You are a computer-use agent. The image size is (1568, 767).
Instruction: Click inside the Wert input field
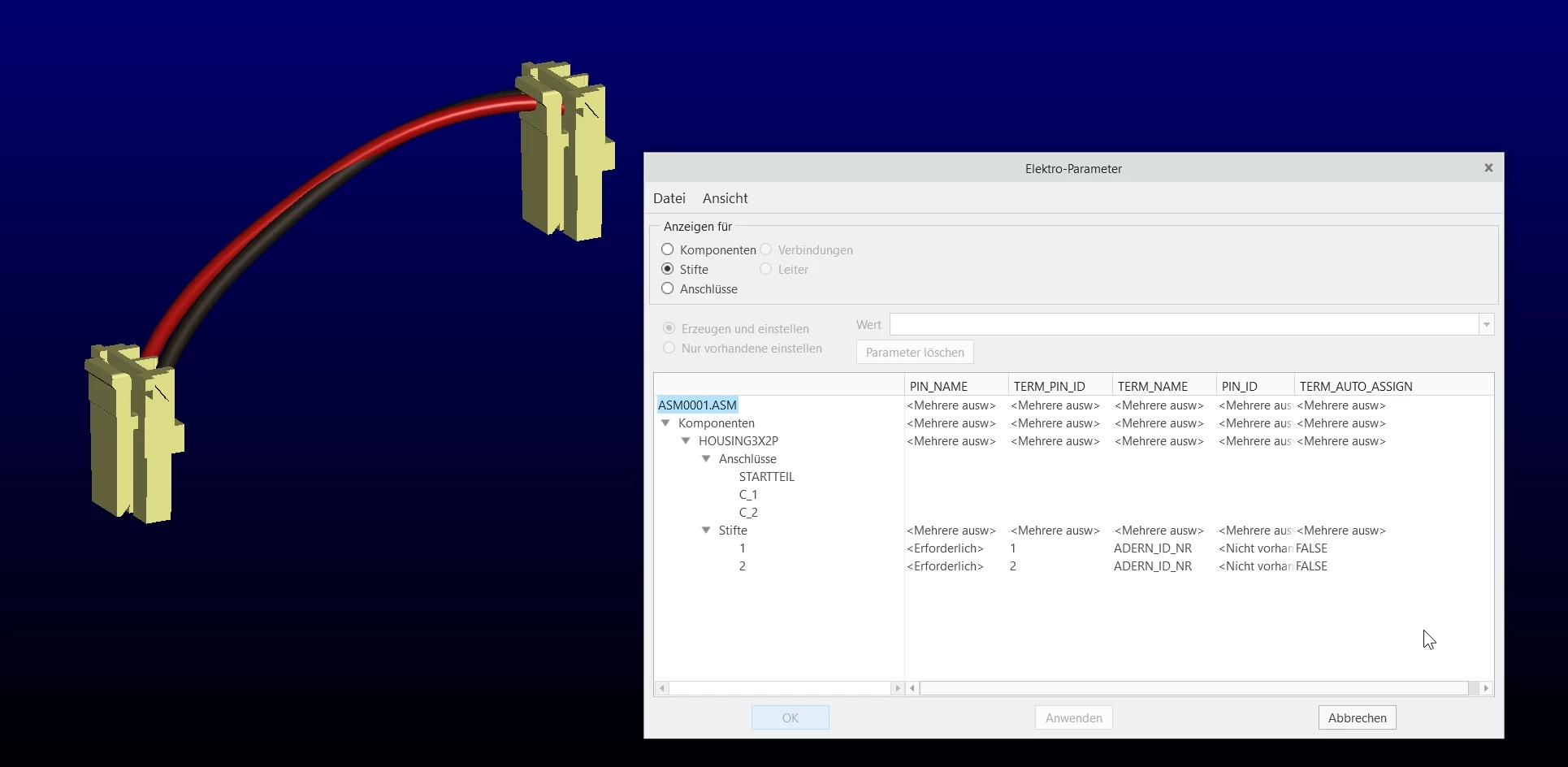1184,324
